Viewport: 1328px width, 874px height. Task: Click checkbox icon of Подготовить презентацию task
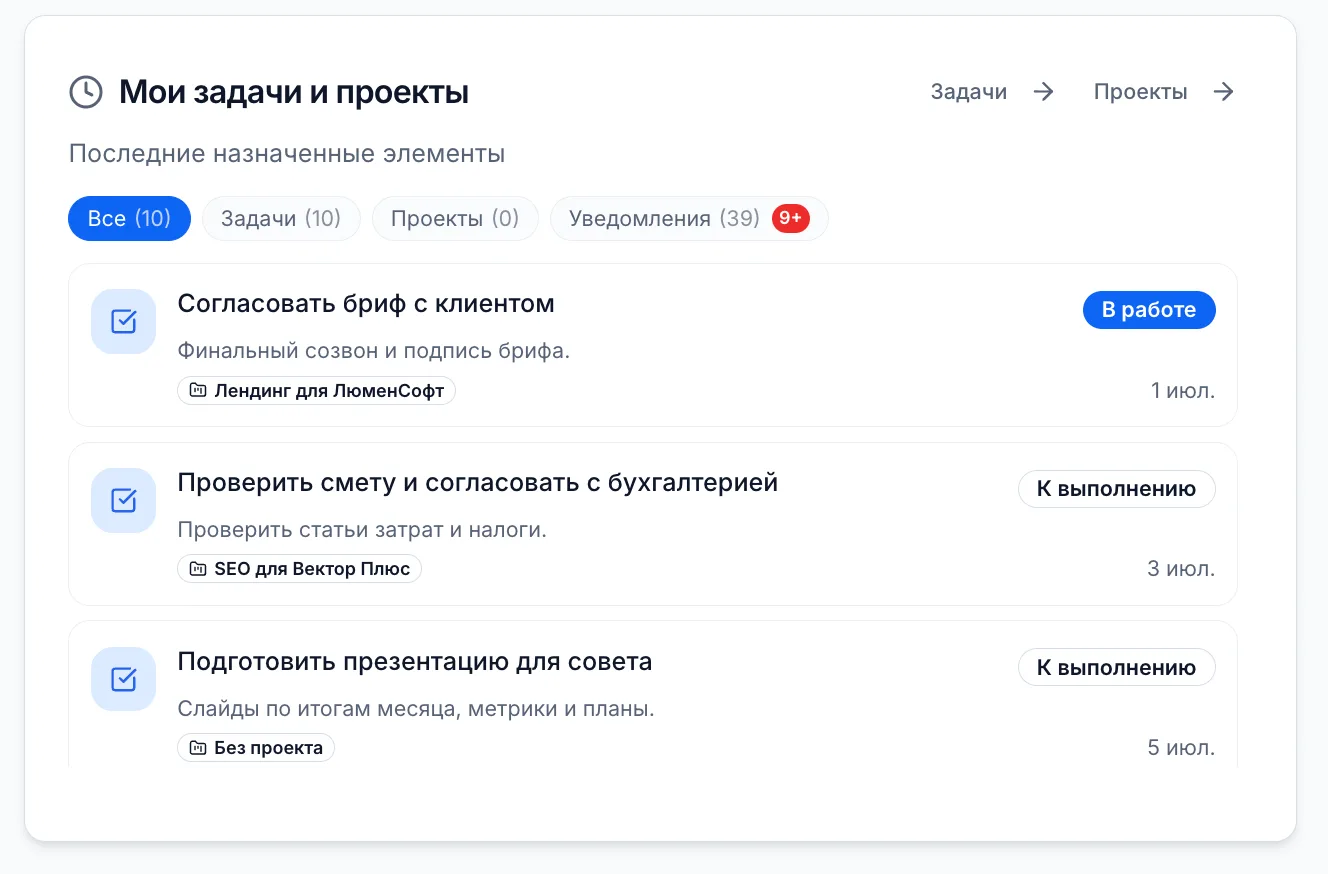point(123,679)
